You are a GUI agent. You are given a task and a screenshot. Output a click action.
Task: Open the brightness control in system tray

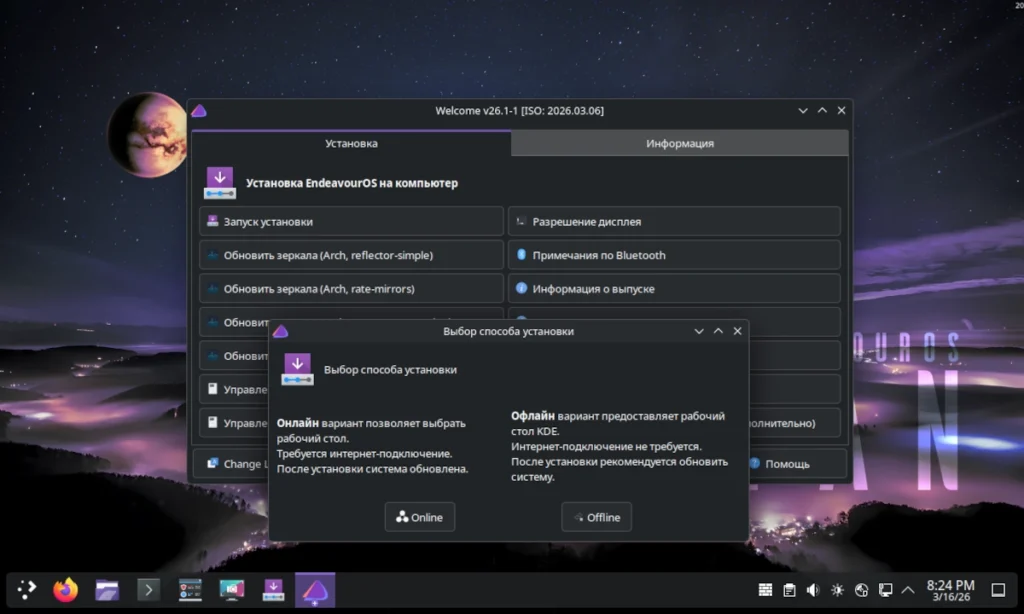(837, 590)
